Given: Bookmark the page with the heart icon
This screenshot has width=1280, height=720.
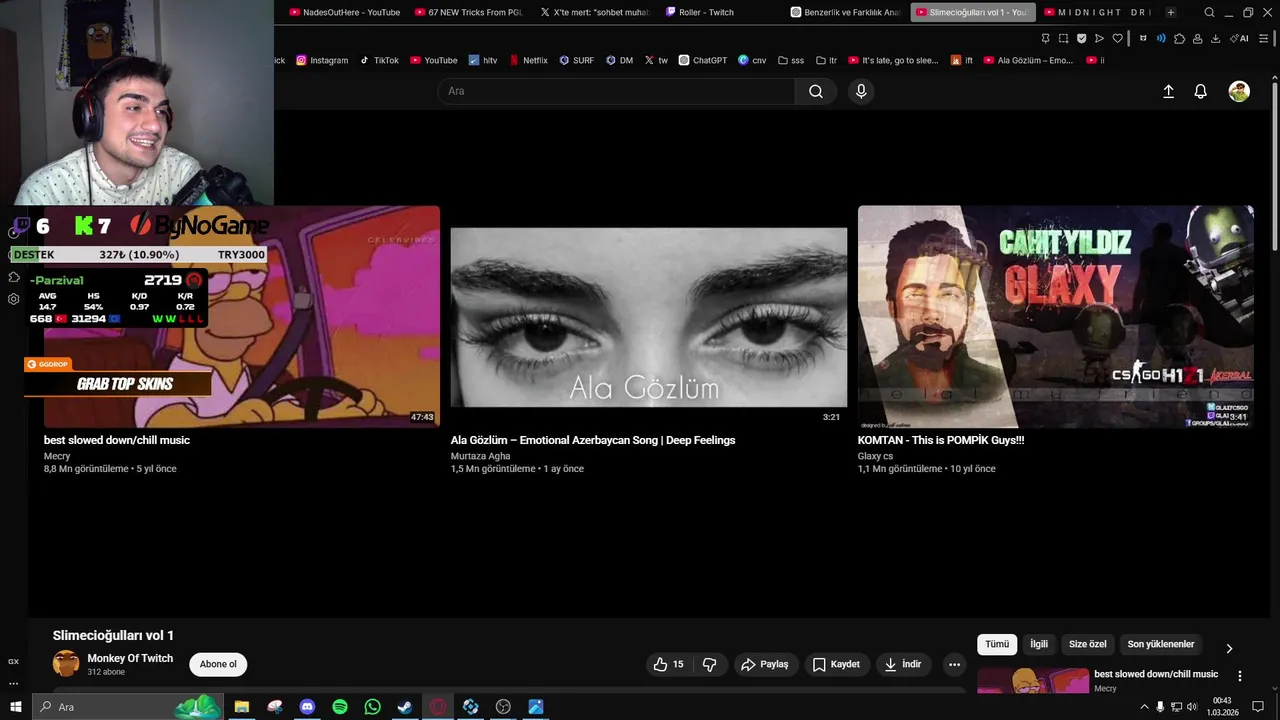Looking at the screenshot, I should pyautogui.click(x=1118, y=39).
